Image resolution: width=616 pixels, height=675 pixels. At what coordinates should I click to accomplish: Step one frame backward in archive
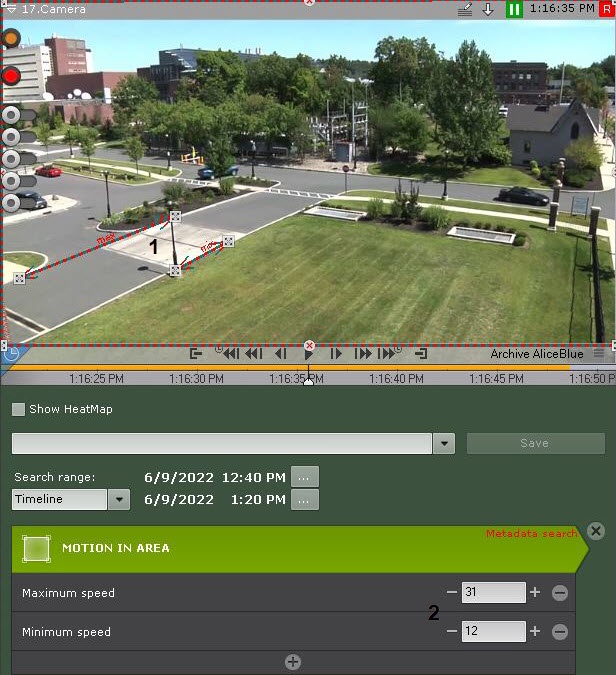click(281, 354)
